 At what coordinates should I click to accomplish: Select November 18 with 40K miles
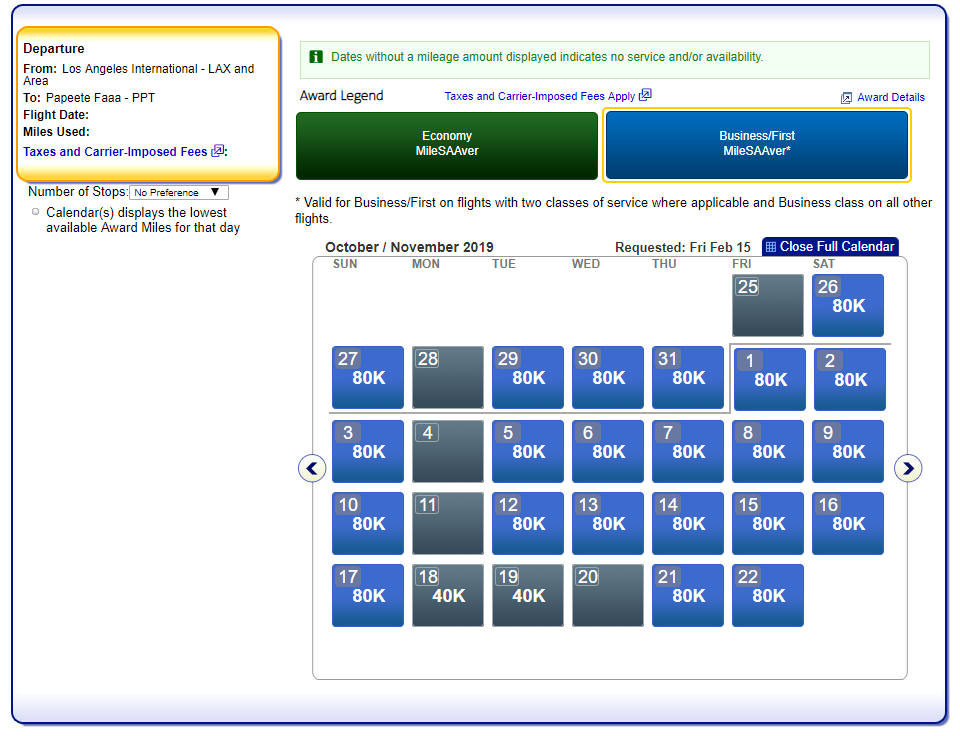(448, 595)
